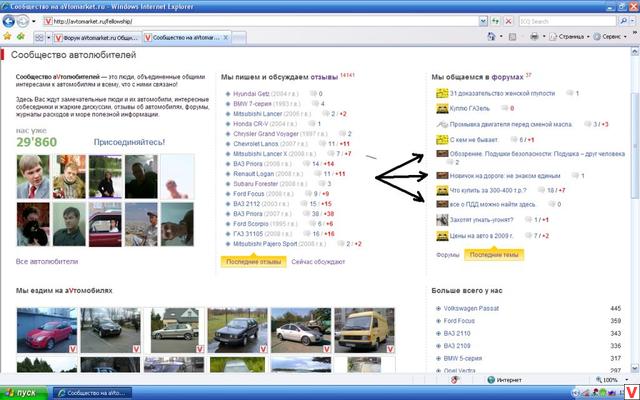Select the Сообщество на aVtomar... tab

[x=182, y=38]
